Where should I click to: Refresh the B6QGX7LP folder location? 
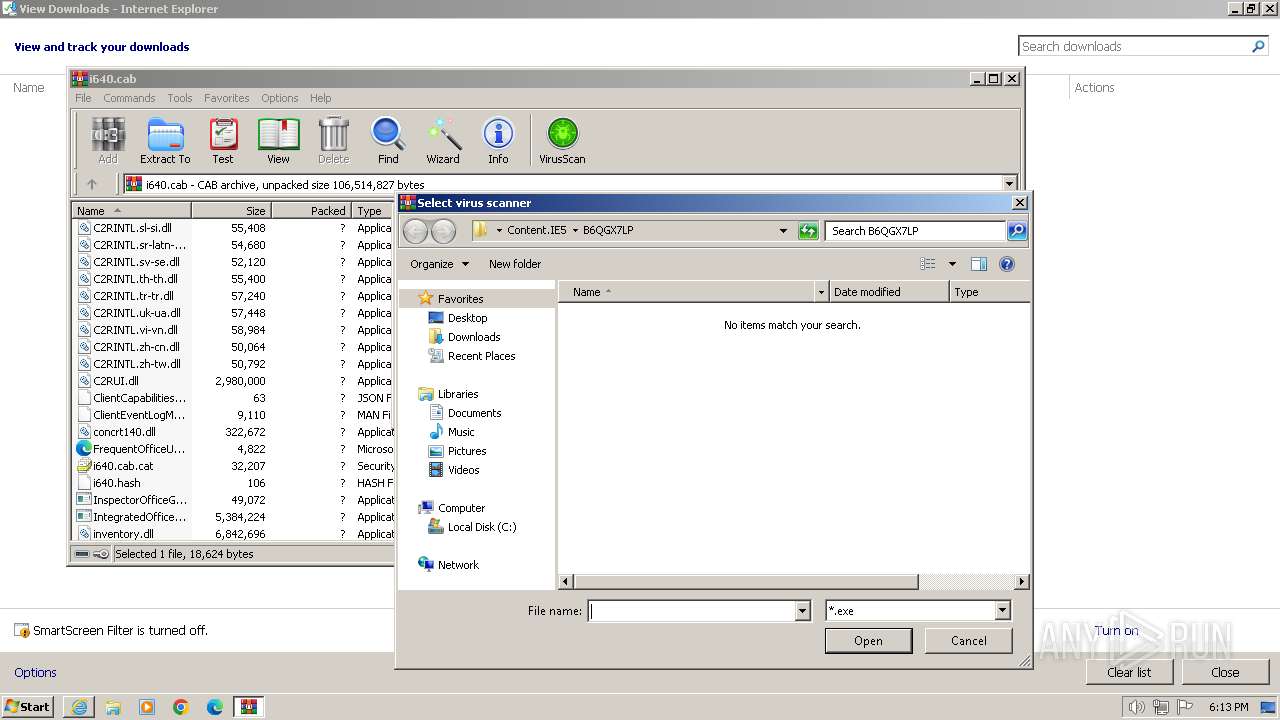point(808,231)
